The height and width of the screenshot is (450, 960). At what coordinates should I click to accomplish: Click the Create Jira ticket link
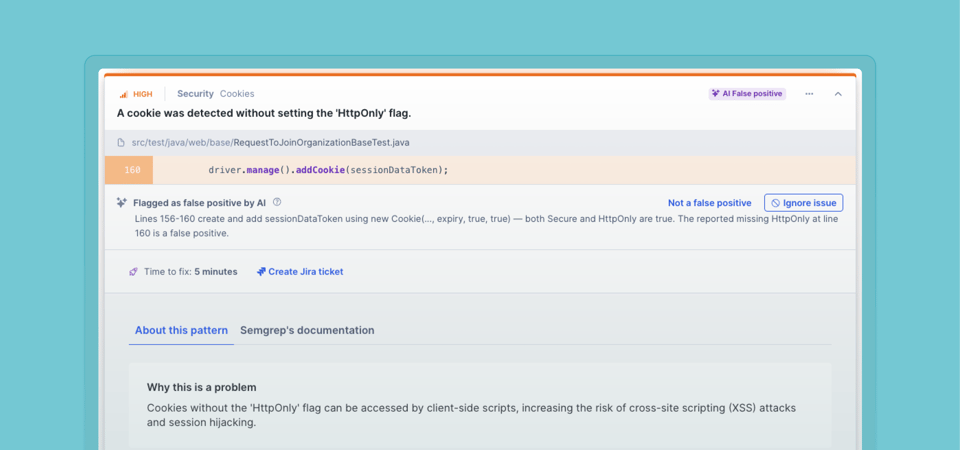tap(305, 272)
